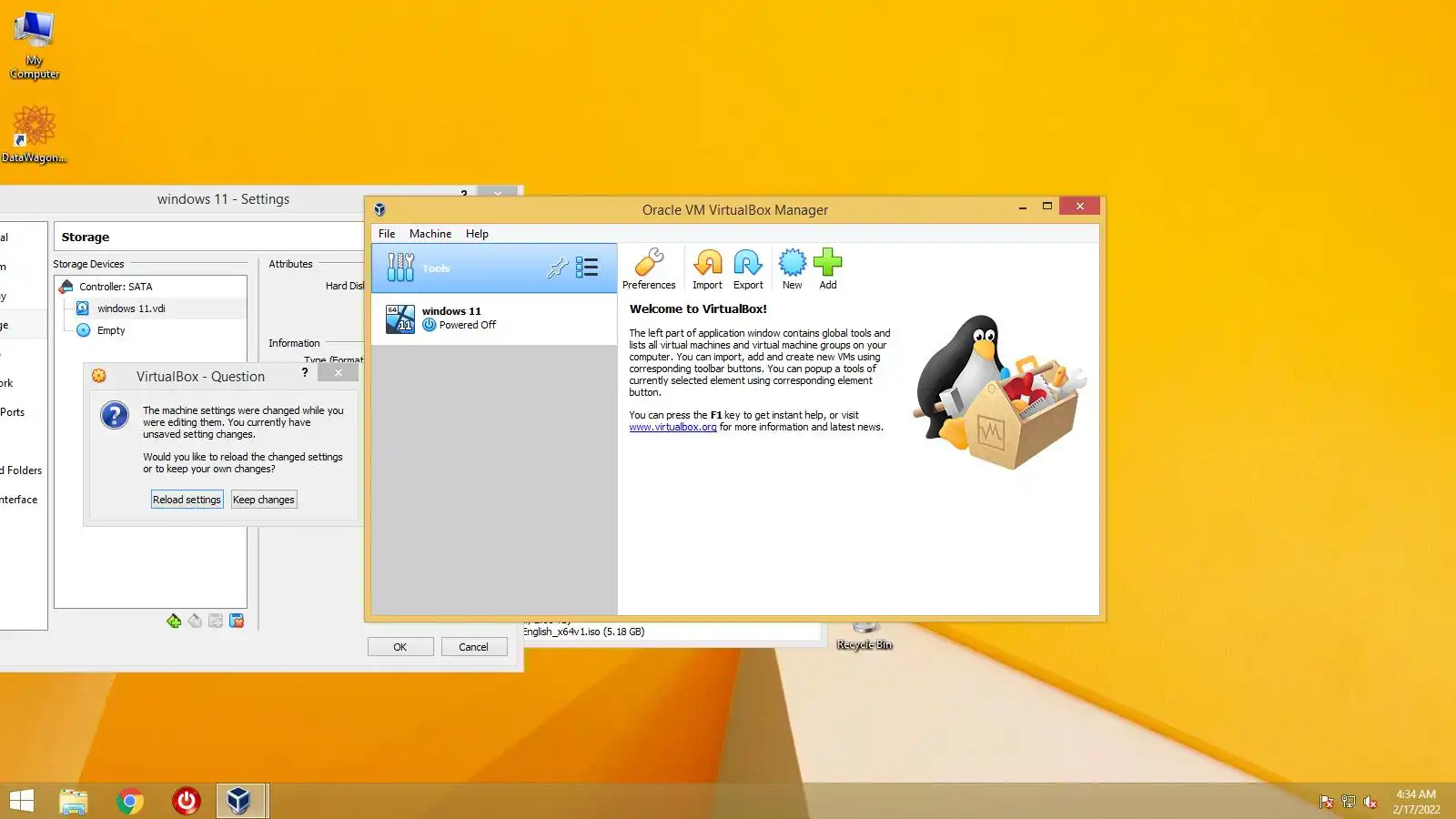Launch Chrome from the taskbar

coord(130,801)
